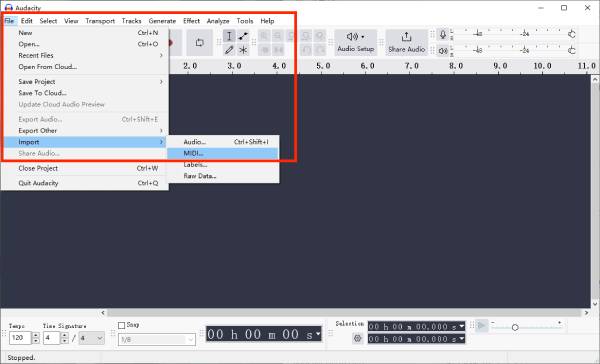Viewport: 600px width, 364px height.
Task: Click the time signature numerator stepper
Action: coord(65,338)
